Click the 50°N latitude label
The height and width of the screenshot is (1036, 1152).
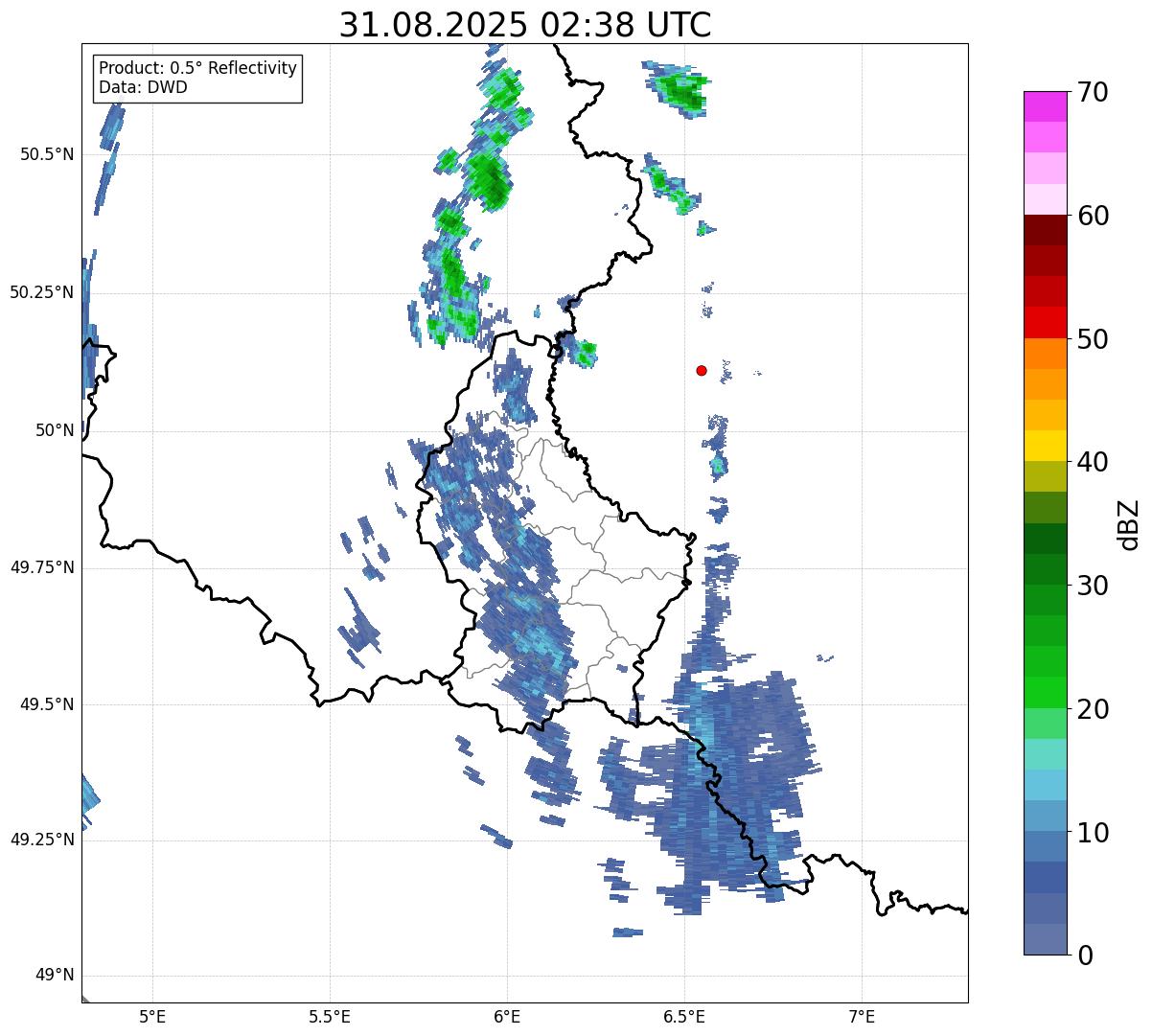(x=55, y=430)
